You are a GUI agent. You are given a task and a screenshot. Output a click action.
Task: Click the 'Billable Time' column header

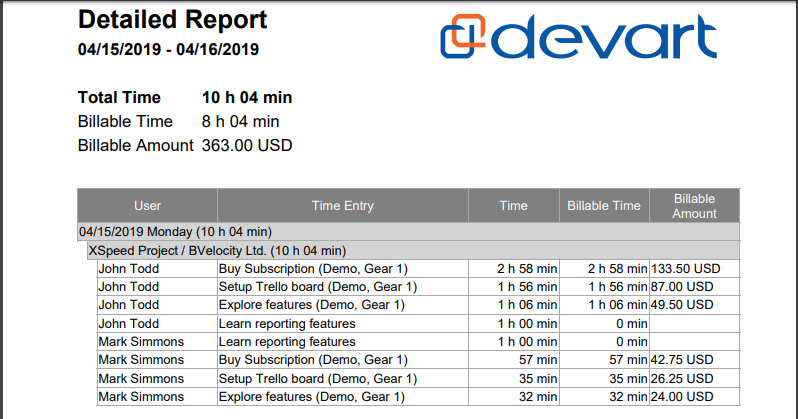(604, 206)
